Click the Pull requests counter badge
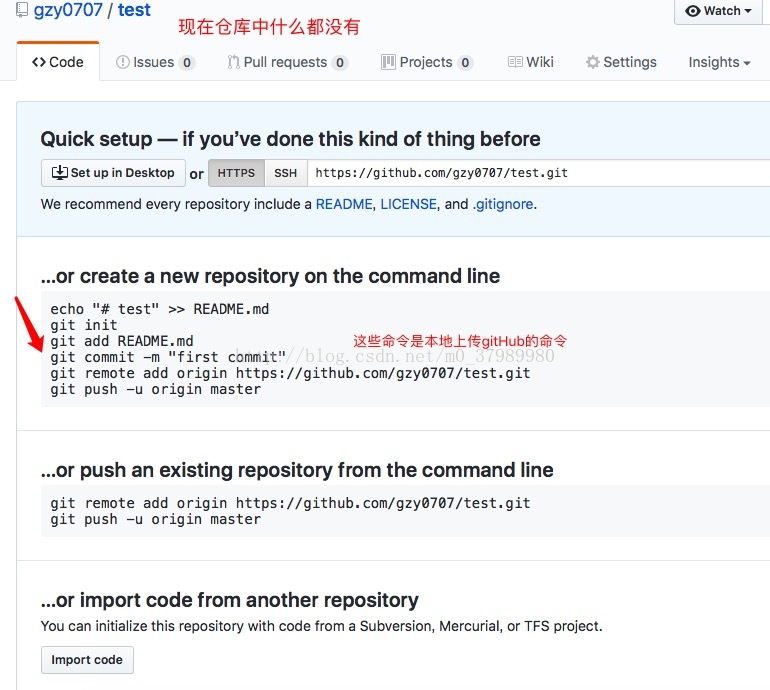This screenshot has width=770, height=690. pos(340,63)
